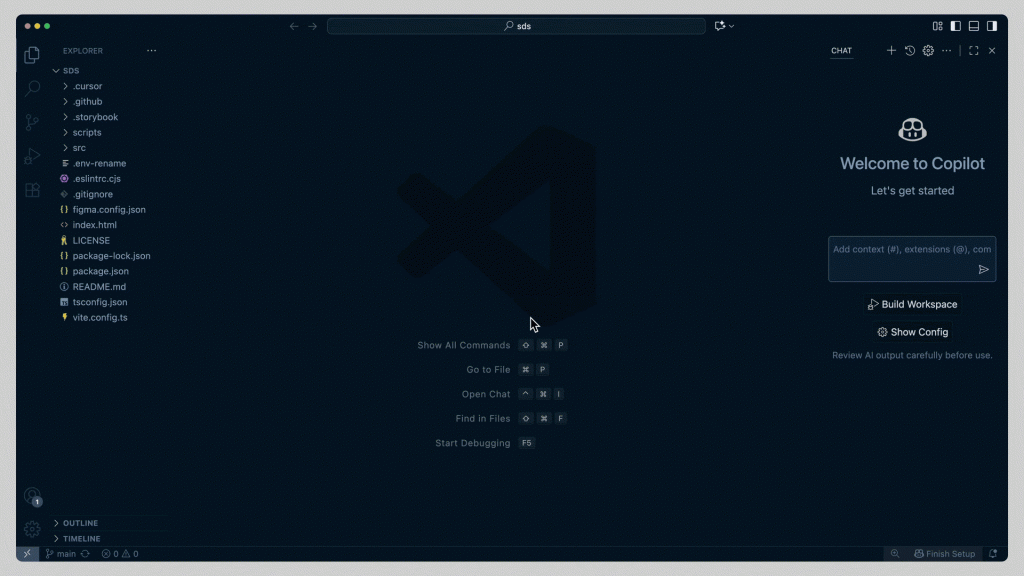1024x576 pixels.
Task: Switch branch from main in status bar
Action: pyautogui.click(x=61, y=554)
